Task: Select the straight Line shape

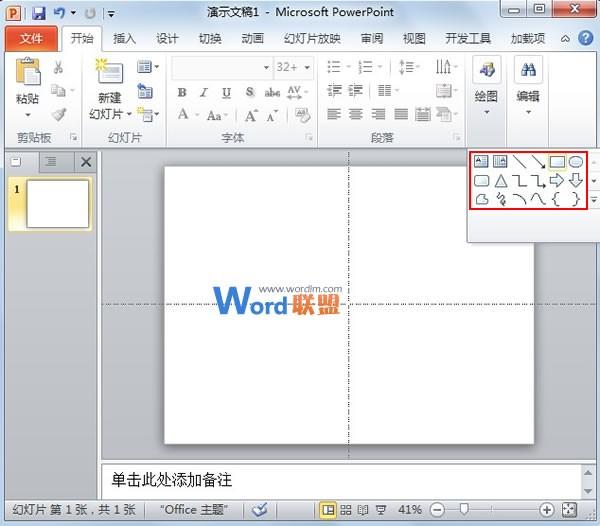Action: (519, 161)
